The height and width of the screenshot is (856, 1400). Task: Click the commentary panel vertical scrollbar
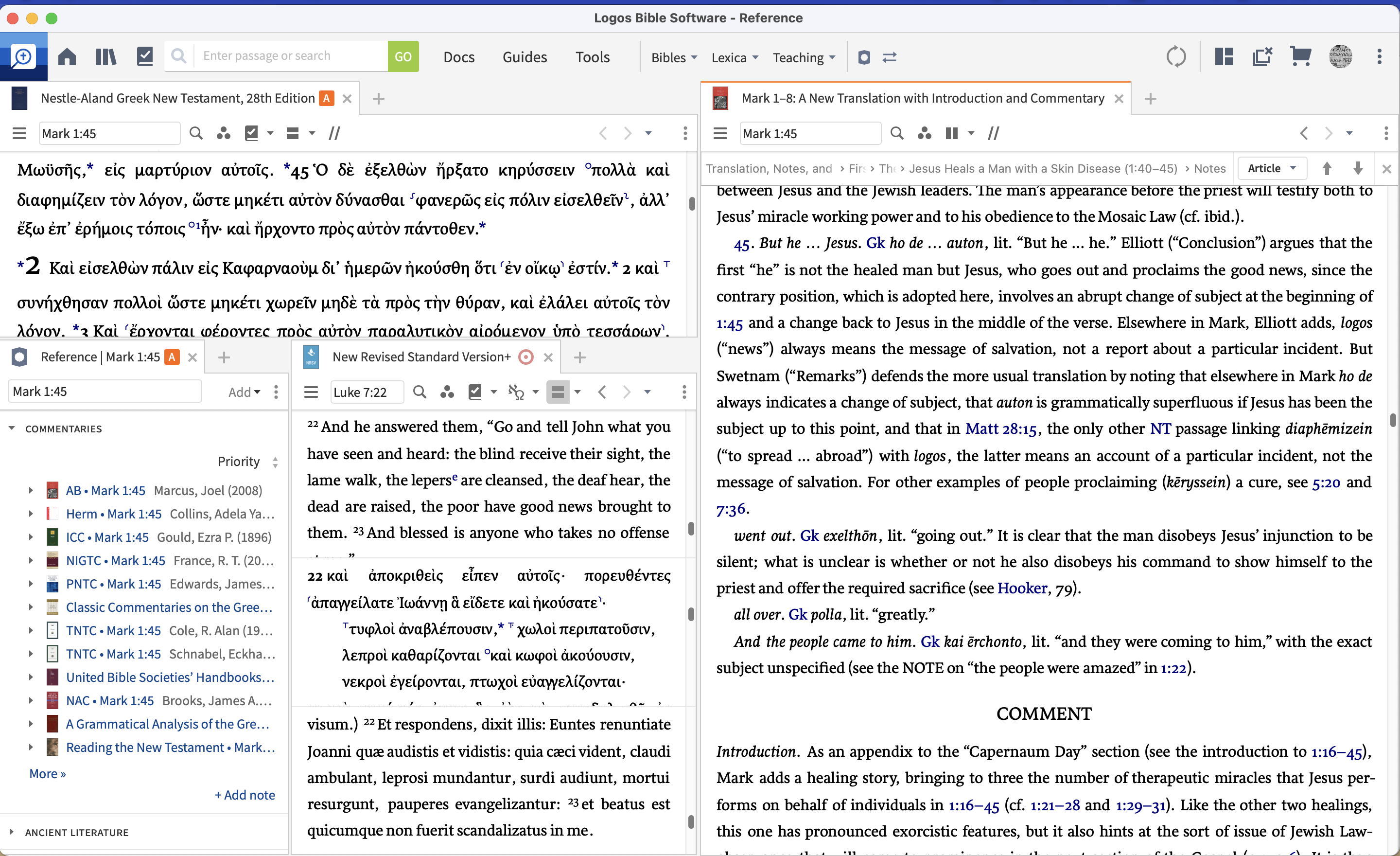[x=1393, y=421]
